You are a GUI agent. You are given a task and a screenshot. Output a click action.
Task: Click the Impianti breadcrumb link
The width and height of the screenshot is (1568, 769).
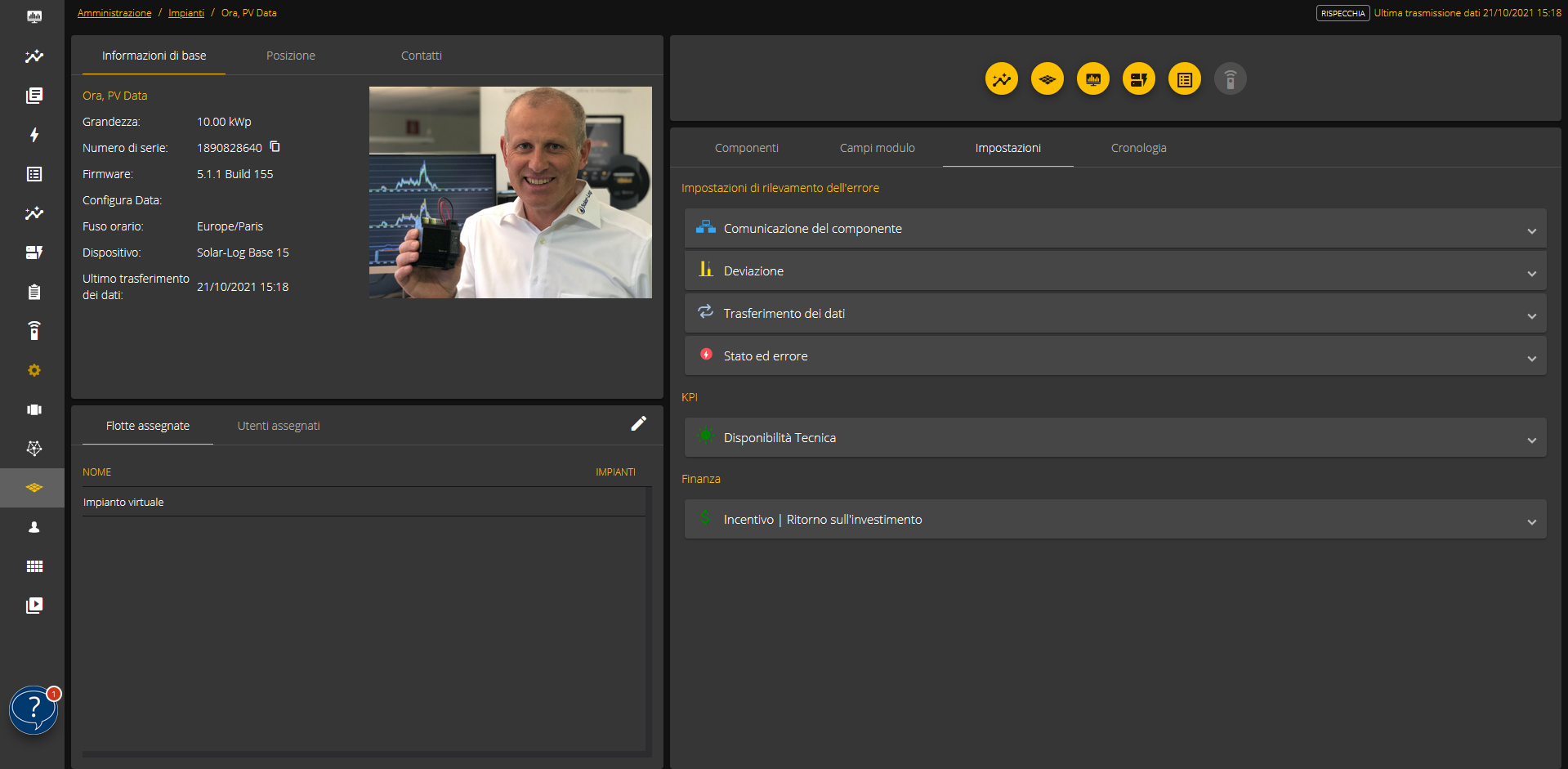pos(186,13)
